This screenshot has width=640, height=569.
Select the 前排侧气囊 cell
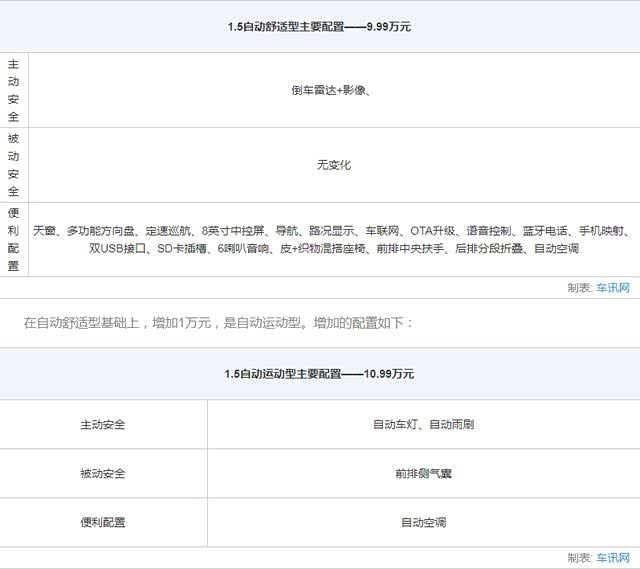click(423, 473)
